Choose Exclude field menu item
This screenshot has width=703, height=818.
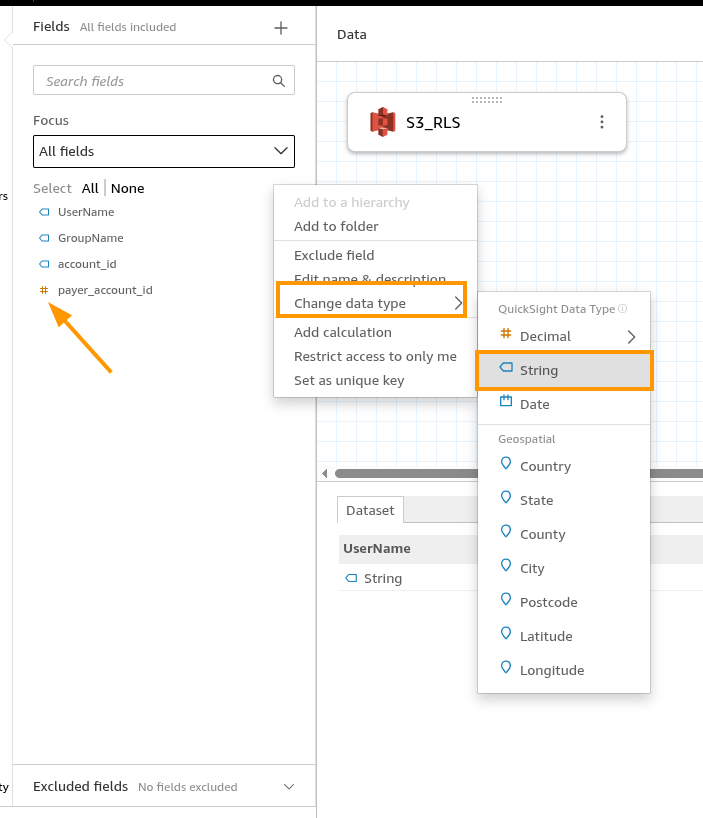(375, 255)
